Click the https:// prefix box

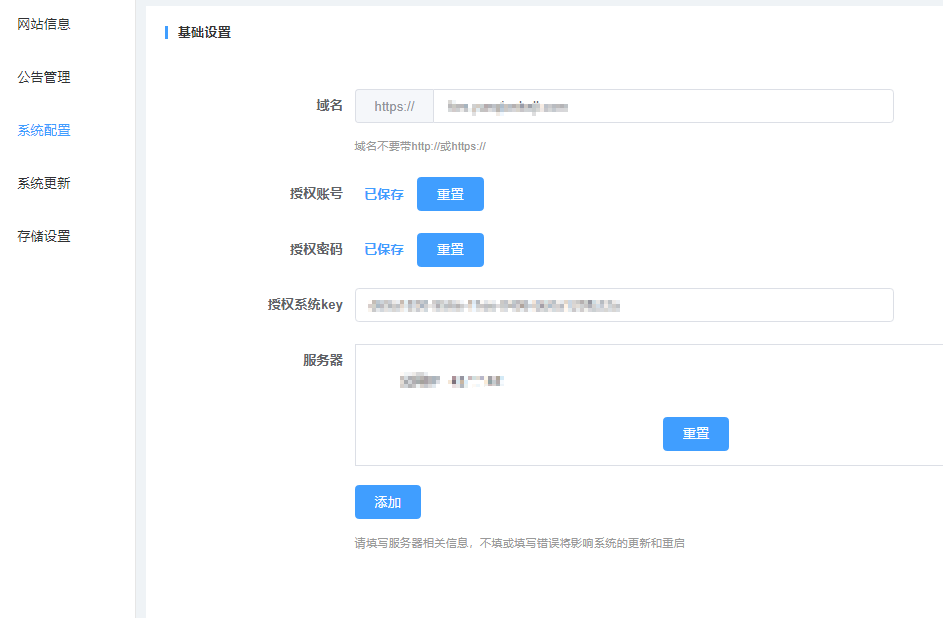click(394, 106)
